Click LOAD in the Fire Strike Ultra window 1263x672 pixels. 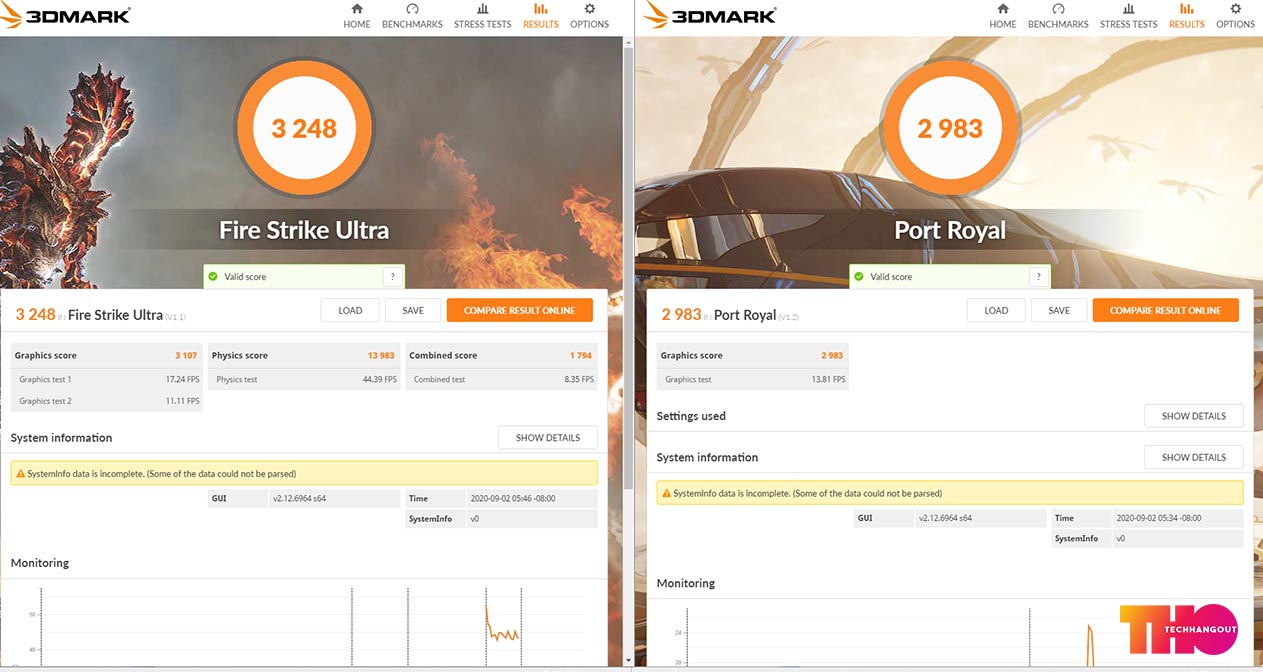point(350,310)
